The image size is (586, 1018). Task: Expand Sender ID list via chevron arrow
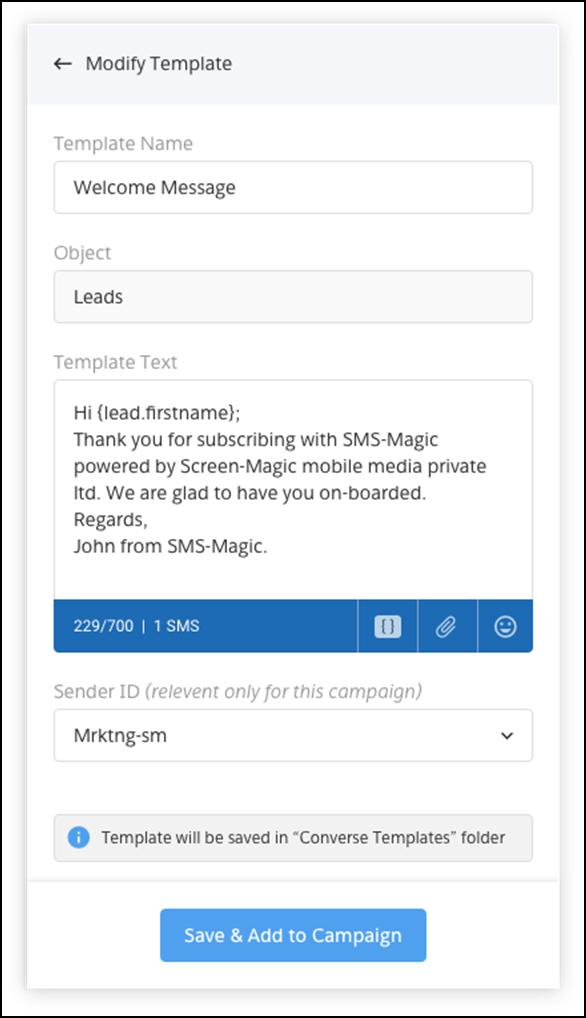[507, 736]
